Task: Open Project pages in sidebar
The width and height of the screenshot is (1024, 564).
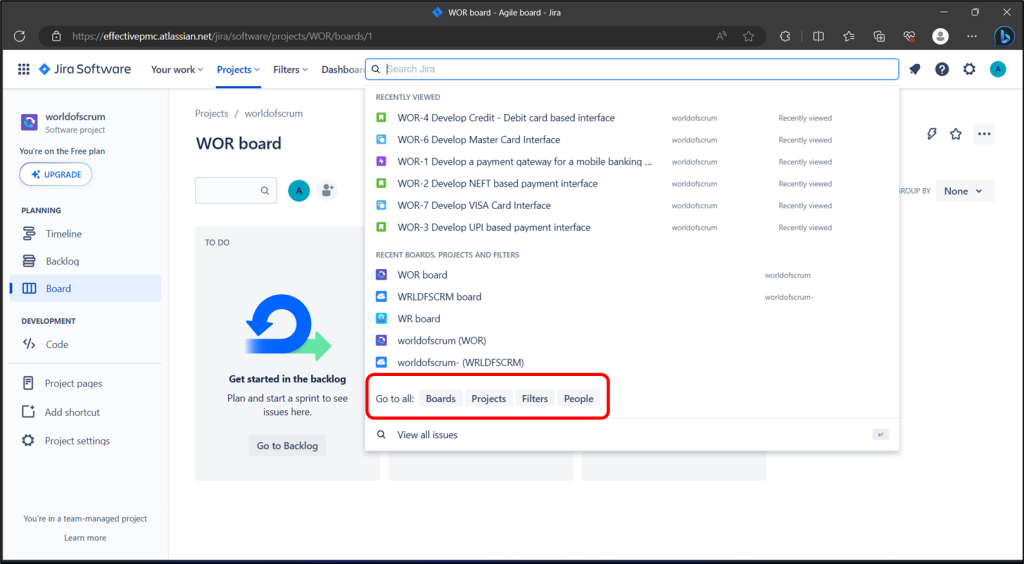Action: pos(85,383)
